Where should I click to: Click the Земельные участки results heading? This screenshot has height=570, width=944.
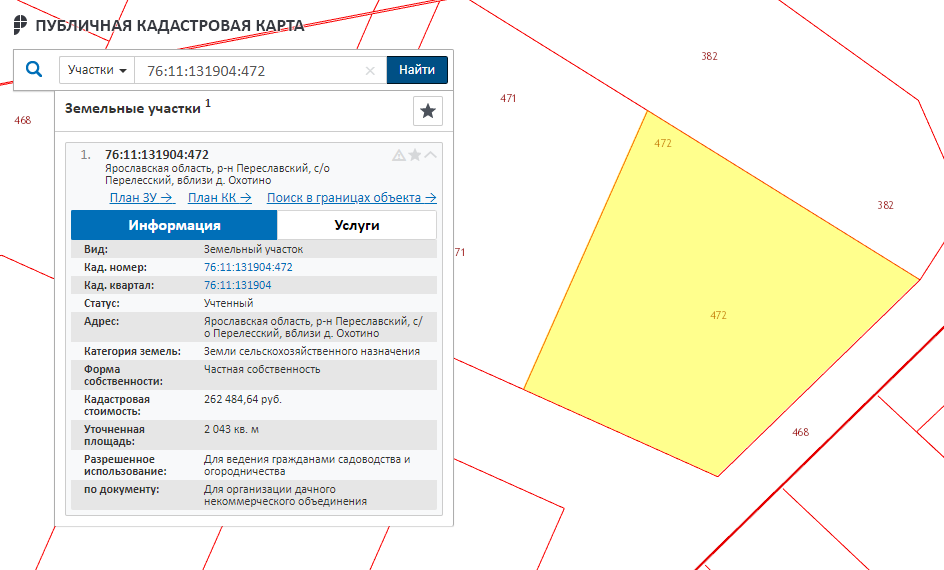point(132,109)
